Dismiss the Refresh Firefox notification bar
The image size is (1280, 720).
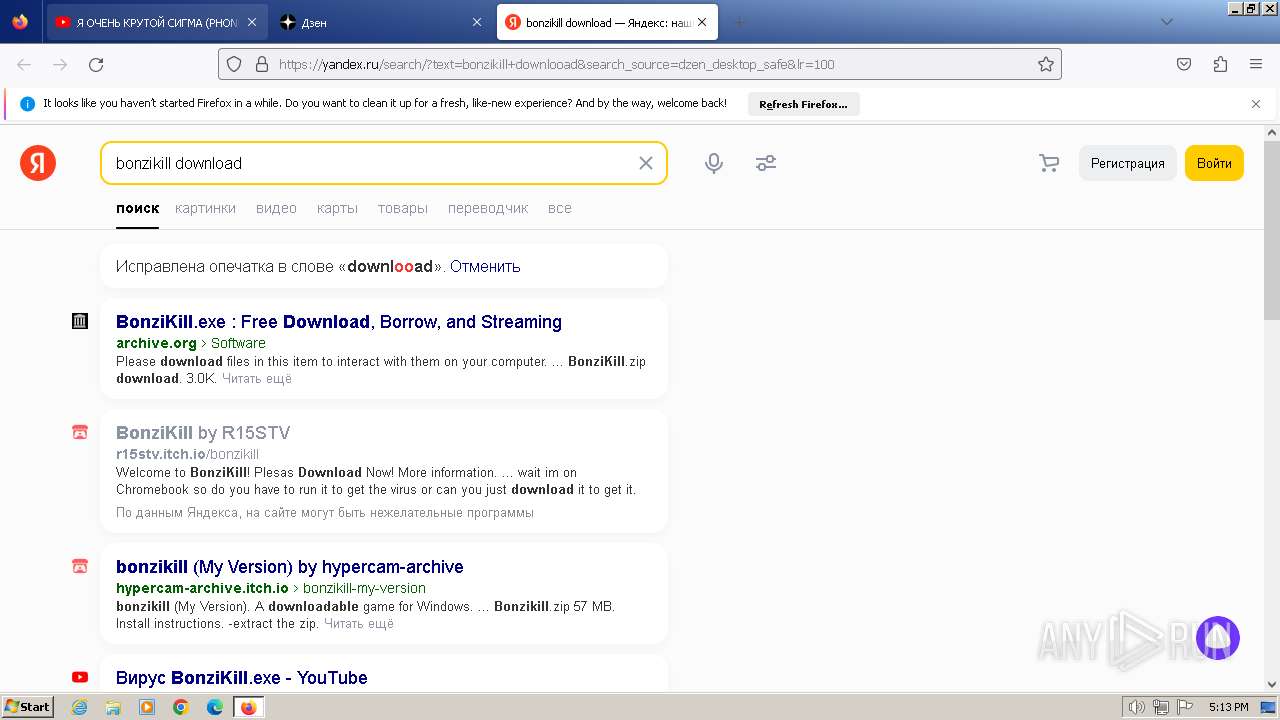tap(1256, 104)
